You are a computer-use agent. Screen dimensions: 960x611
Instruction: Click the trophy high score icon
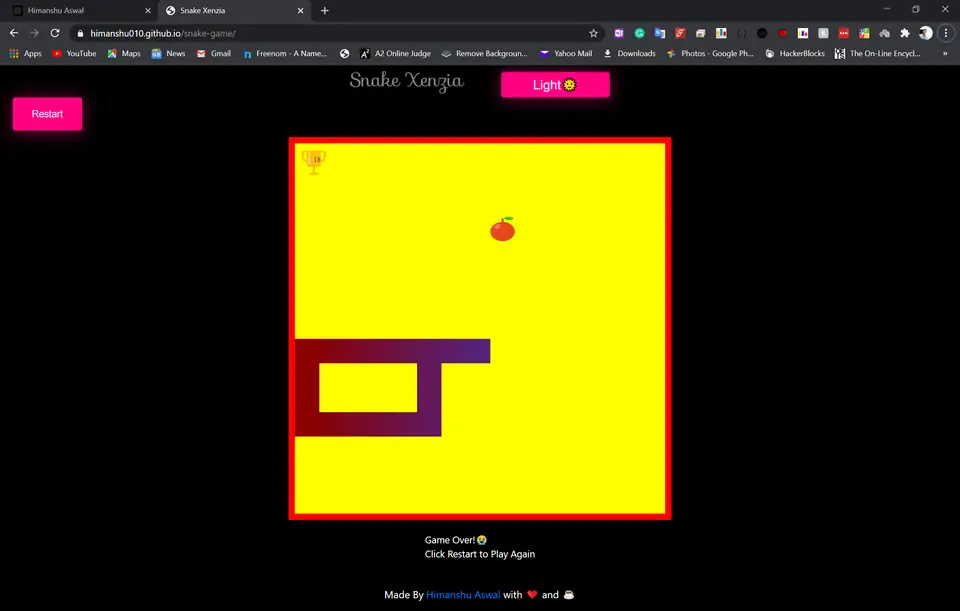tap(314, 162)
